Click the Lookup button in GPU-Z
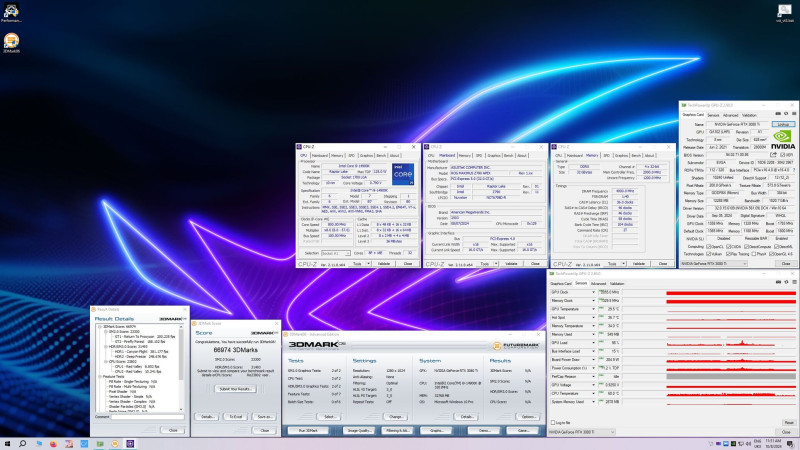The height and width of the screenshot is (450, 800). [783, 124]
